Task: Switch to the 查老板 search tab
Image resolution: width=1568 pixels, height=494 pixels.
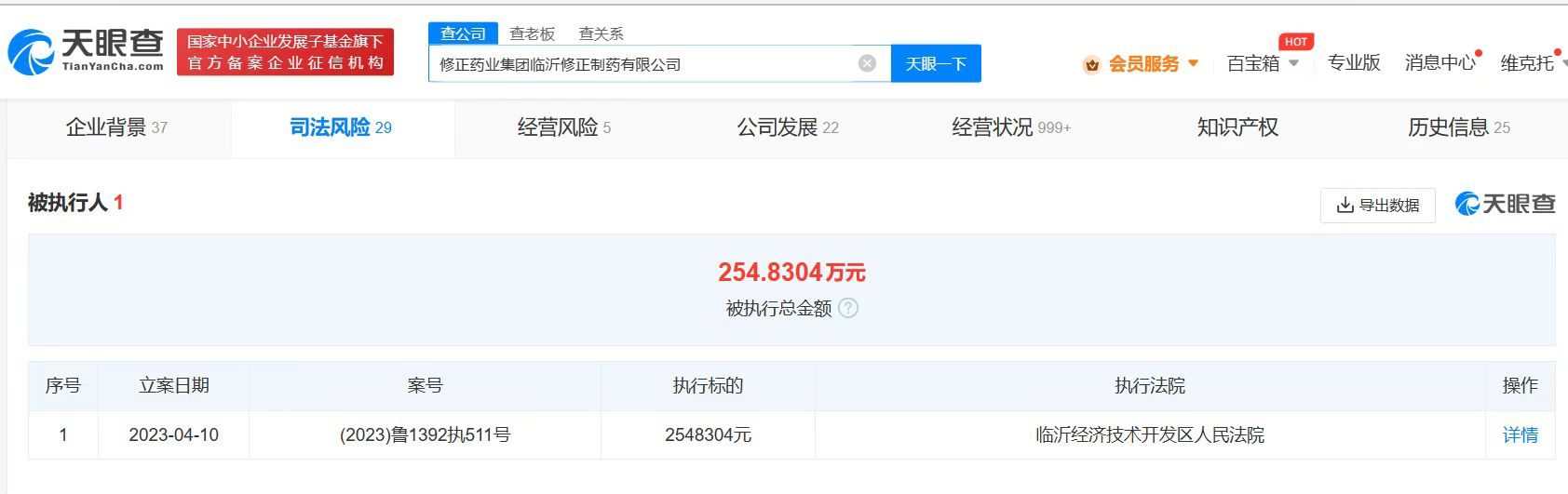Action: (x=532, y=33)
